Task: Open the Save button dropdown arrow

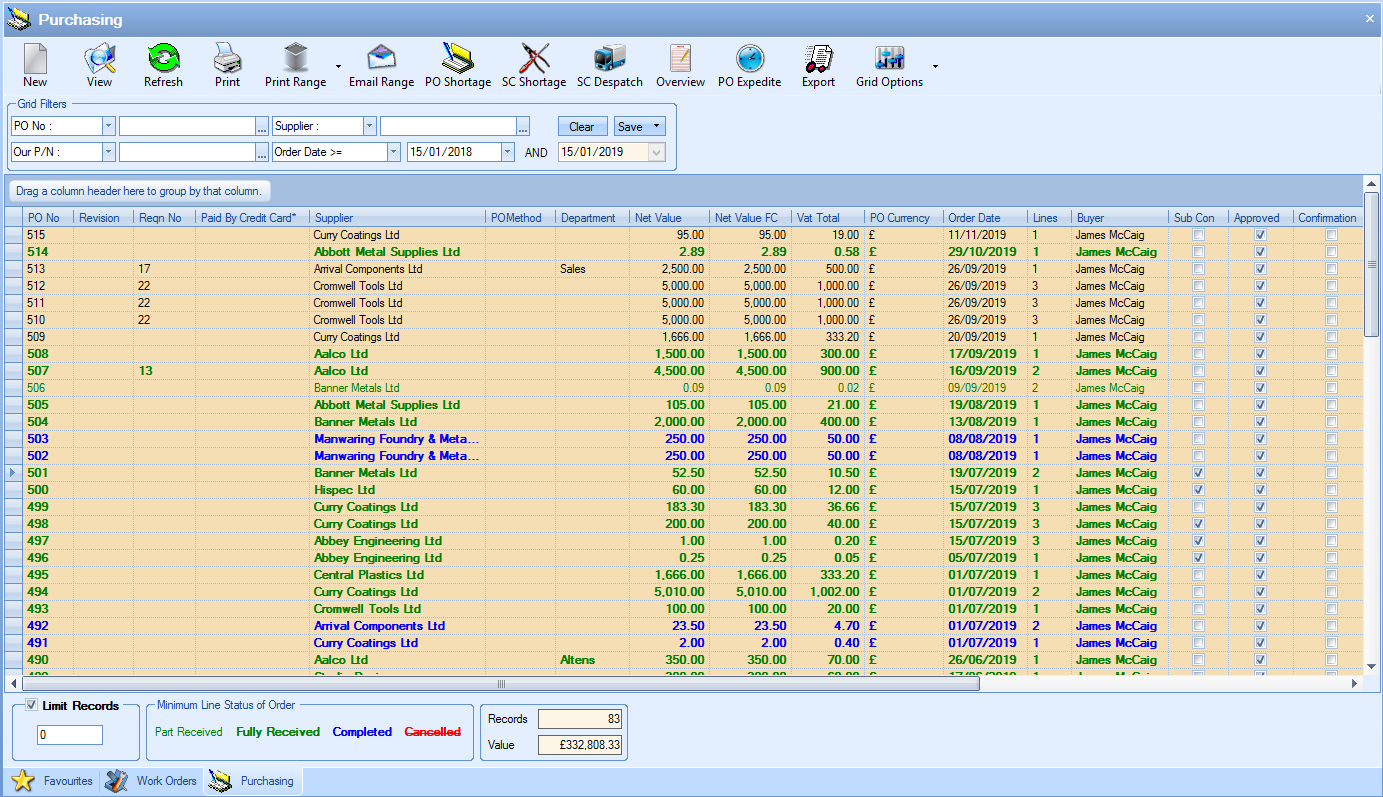Action: coord(656,127)
